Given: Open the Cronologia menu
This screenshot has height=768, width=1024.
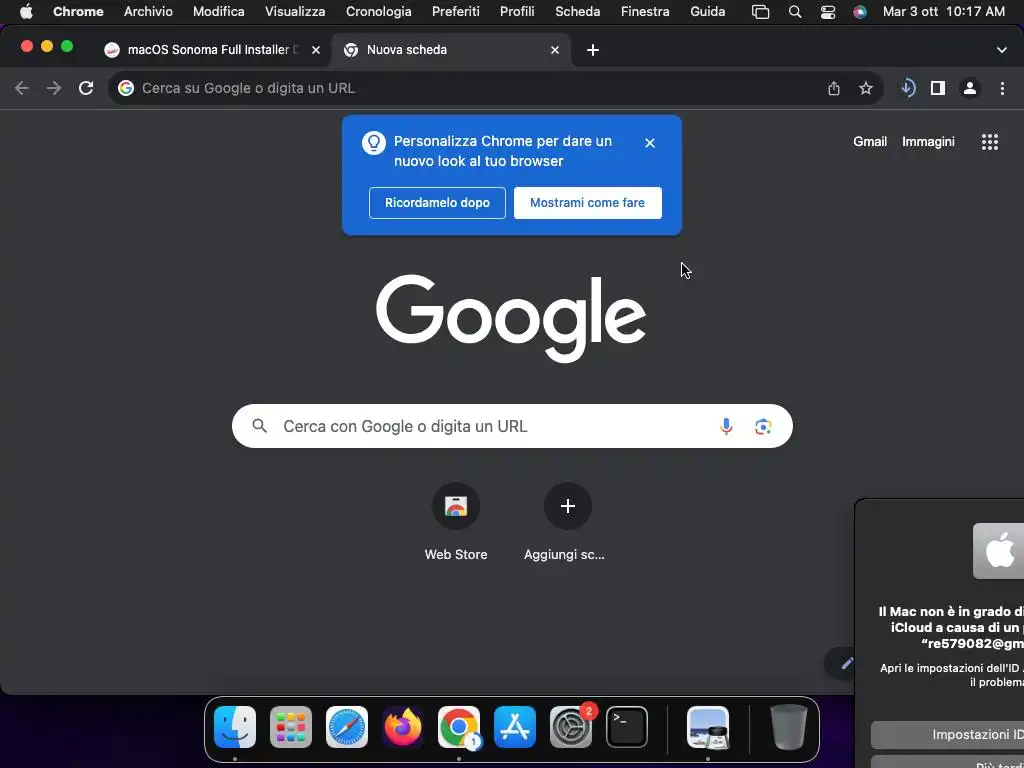Looking at the screenshot, I should tap(379, 12).
